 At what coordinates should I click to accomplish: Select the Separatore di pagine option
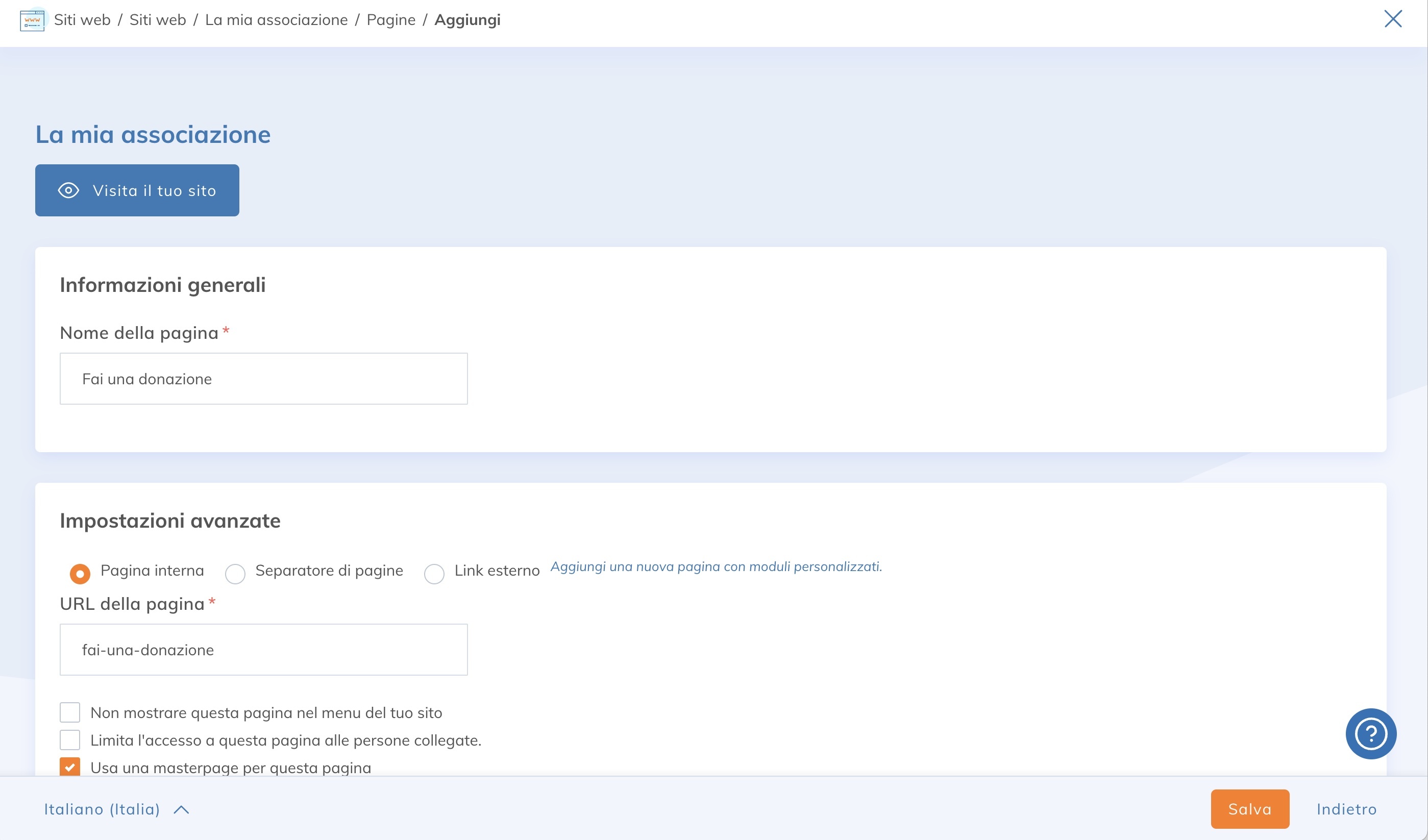point(235,574)
